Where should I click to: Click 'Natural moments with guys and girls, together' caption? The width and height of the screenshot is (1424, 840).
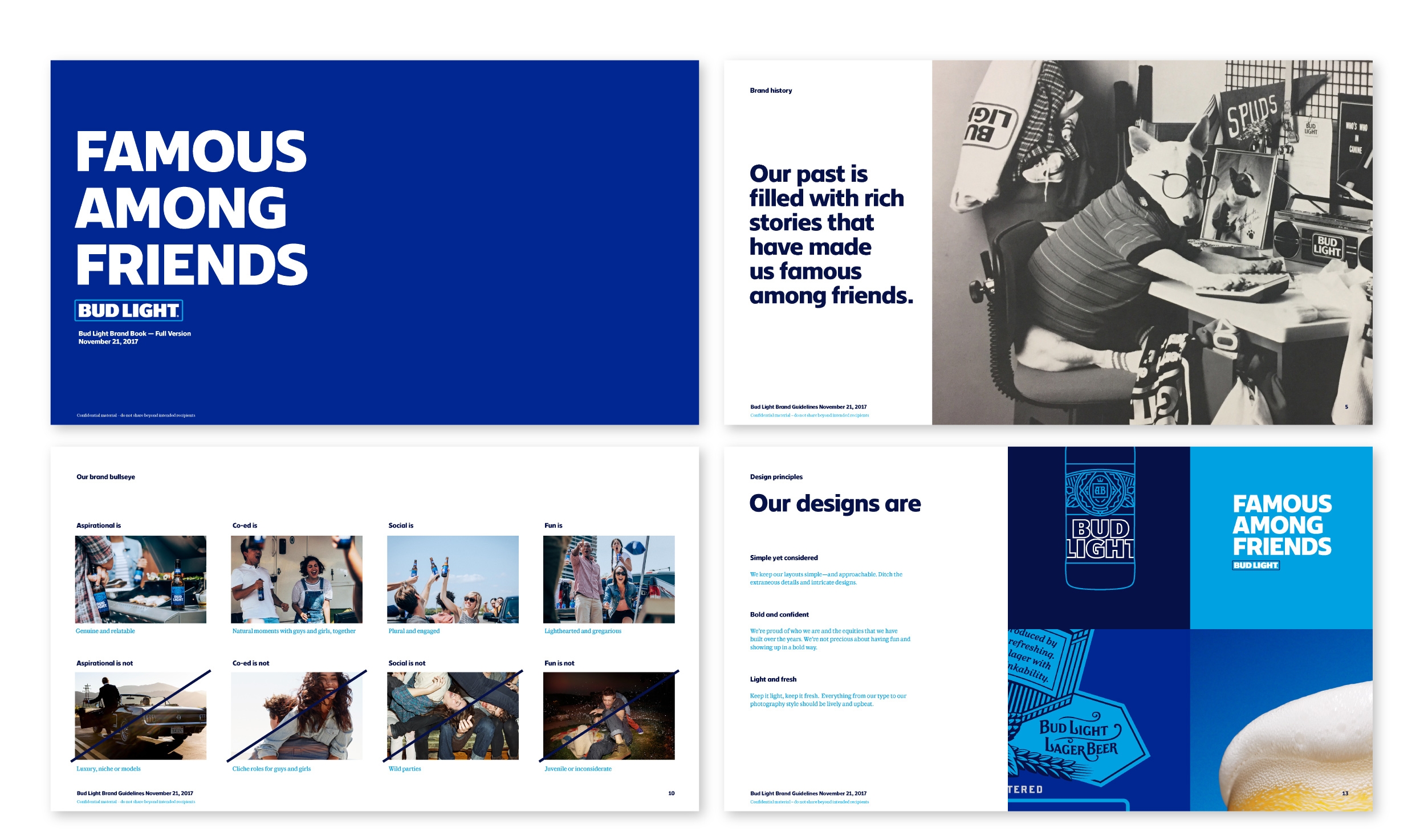(294, 631)
